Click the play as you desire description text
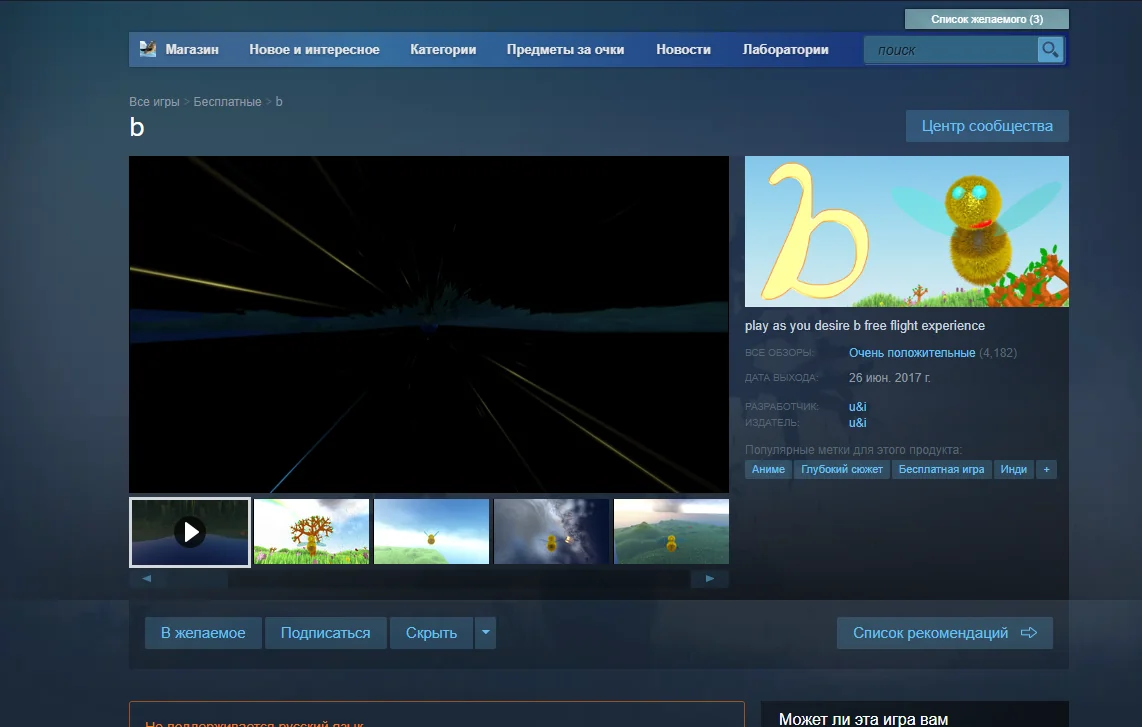 pyautogui.click(x=865, y=326)
